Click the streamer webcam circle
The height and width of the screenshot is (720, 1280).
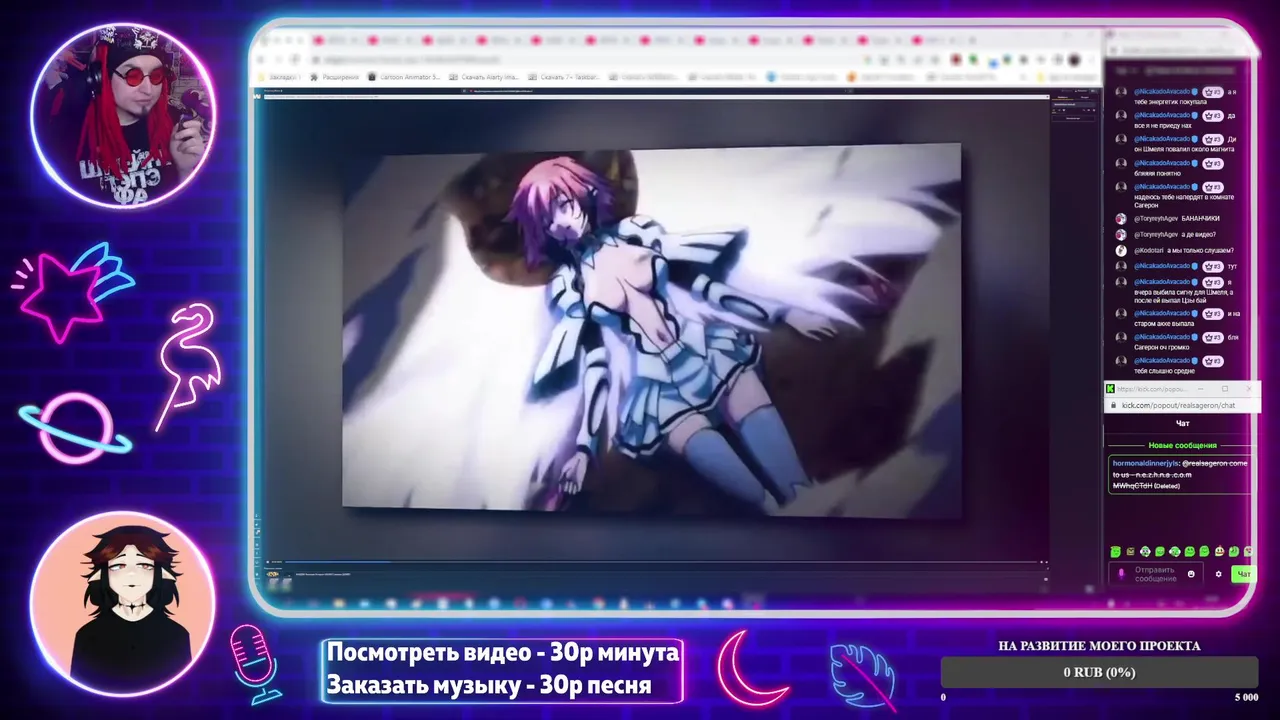tap(124, 114)
